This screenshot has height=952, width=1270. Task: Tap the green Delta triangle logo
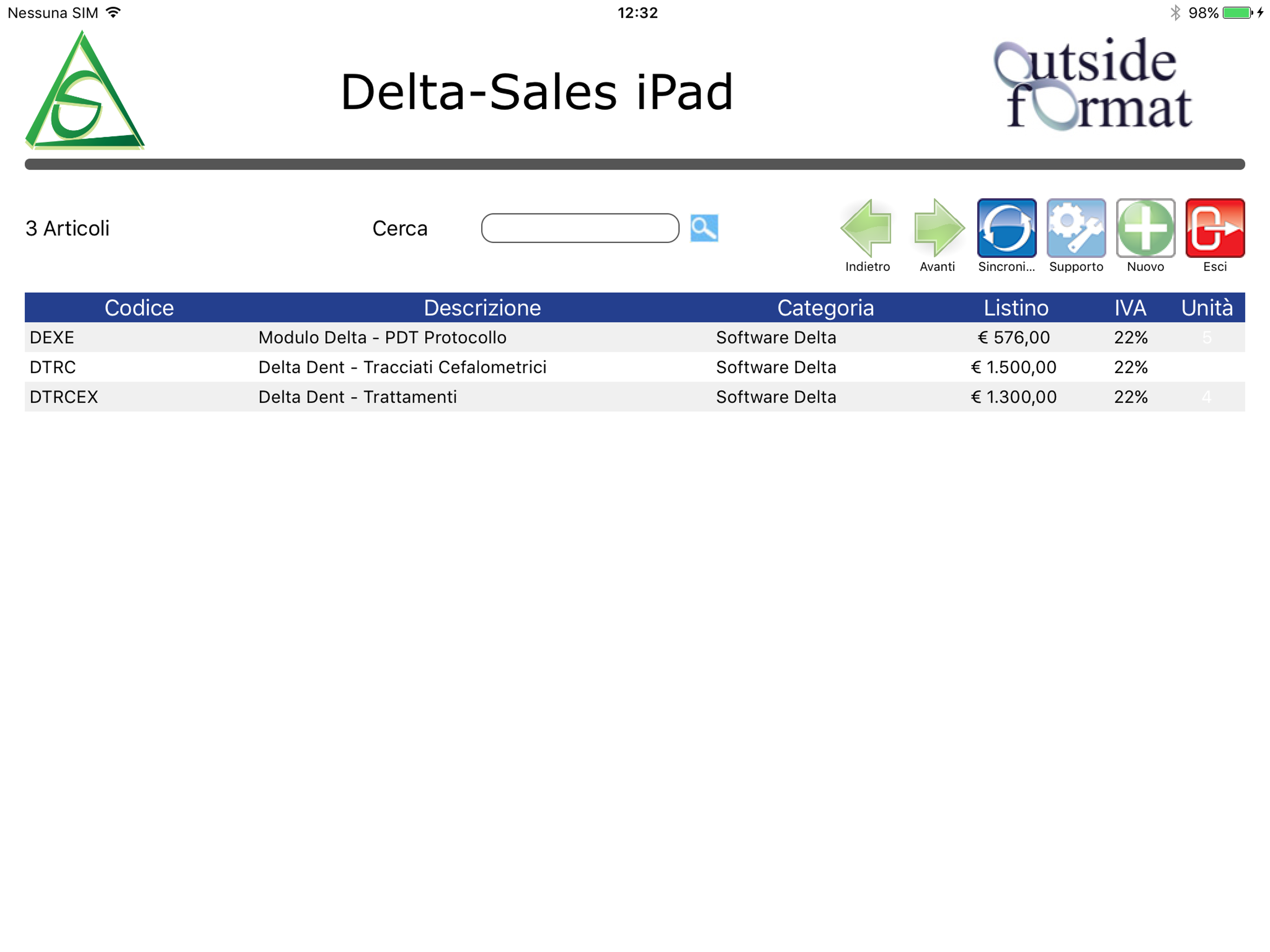(85, 92)
